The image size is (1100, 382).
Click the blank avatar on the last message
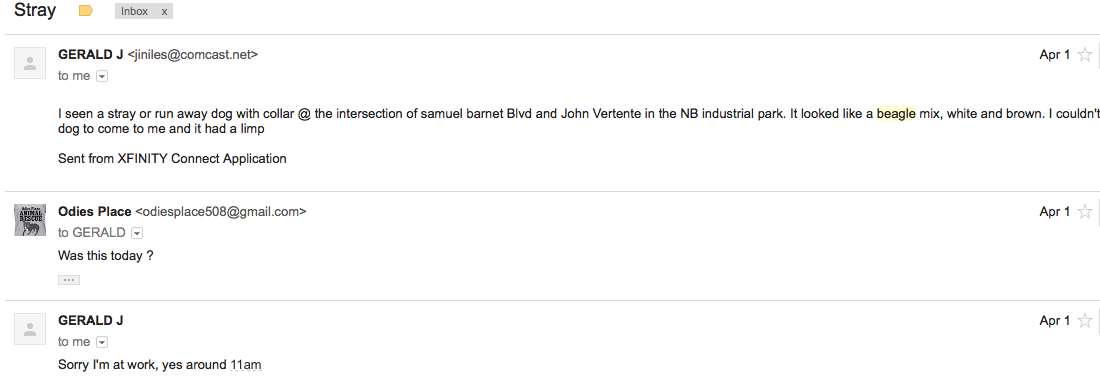30,329
